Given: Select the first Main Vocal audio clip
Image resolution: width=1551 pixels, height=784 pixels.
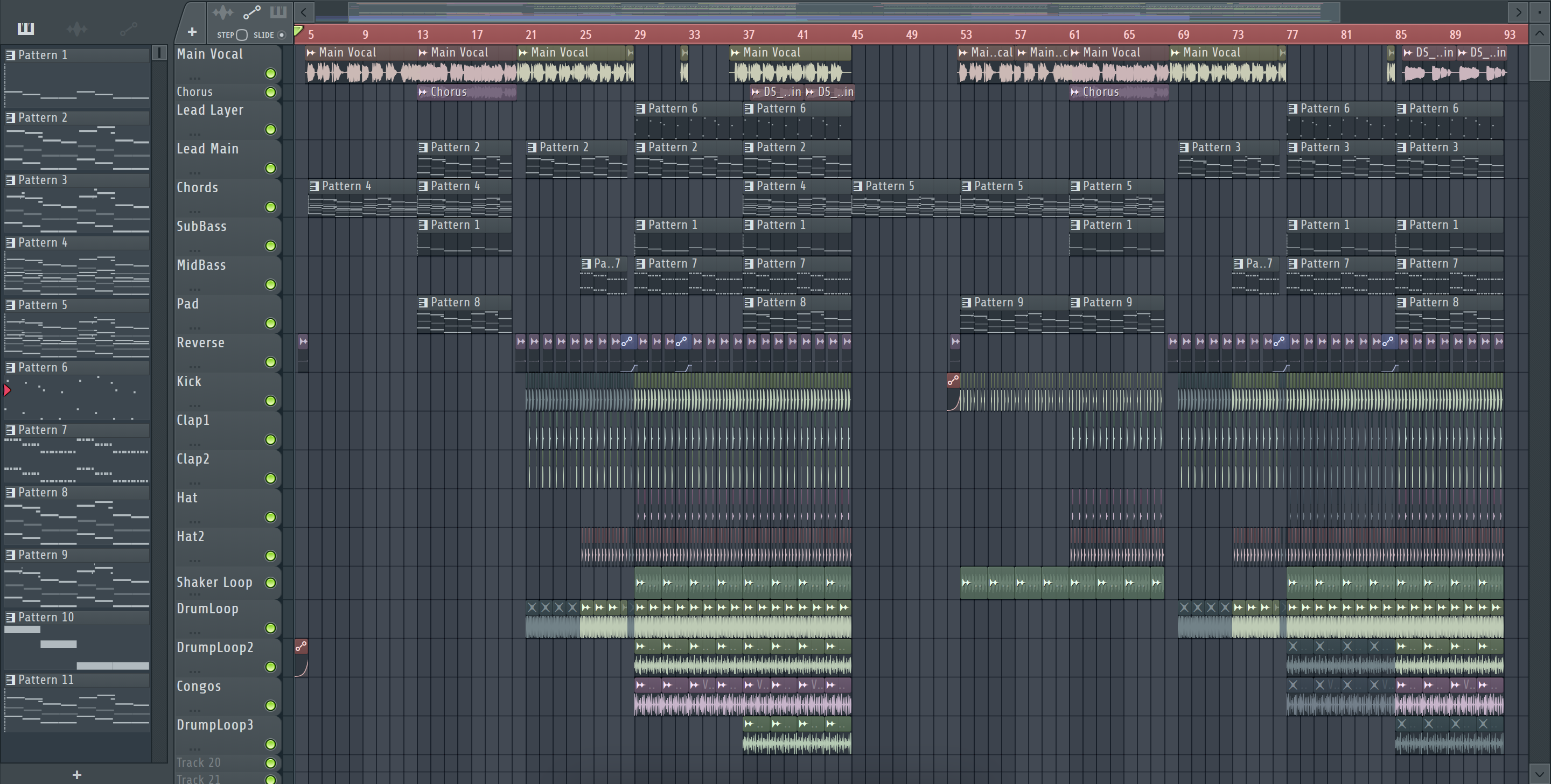Looking at the screenshot, I should click(x=361, y=64).
